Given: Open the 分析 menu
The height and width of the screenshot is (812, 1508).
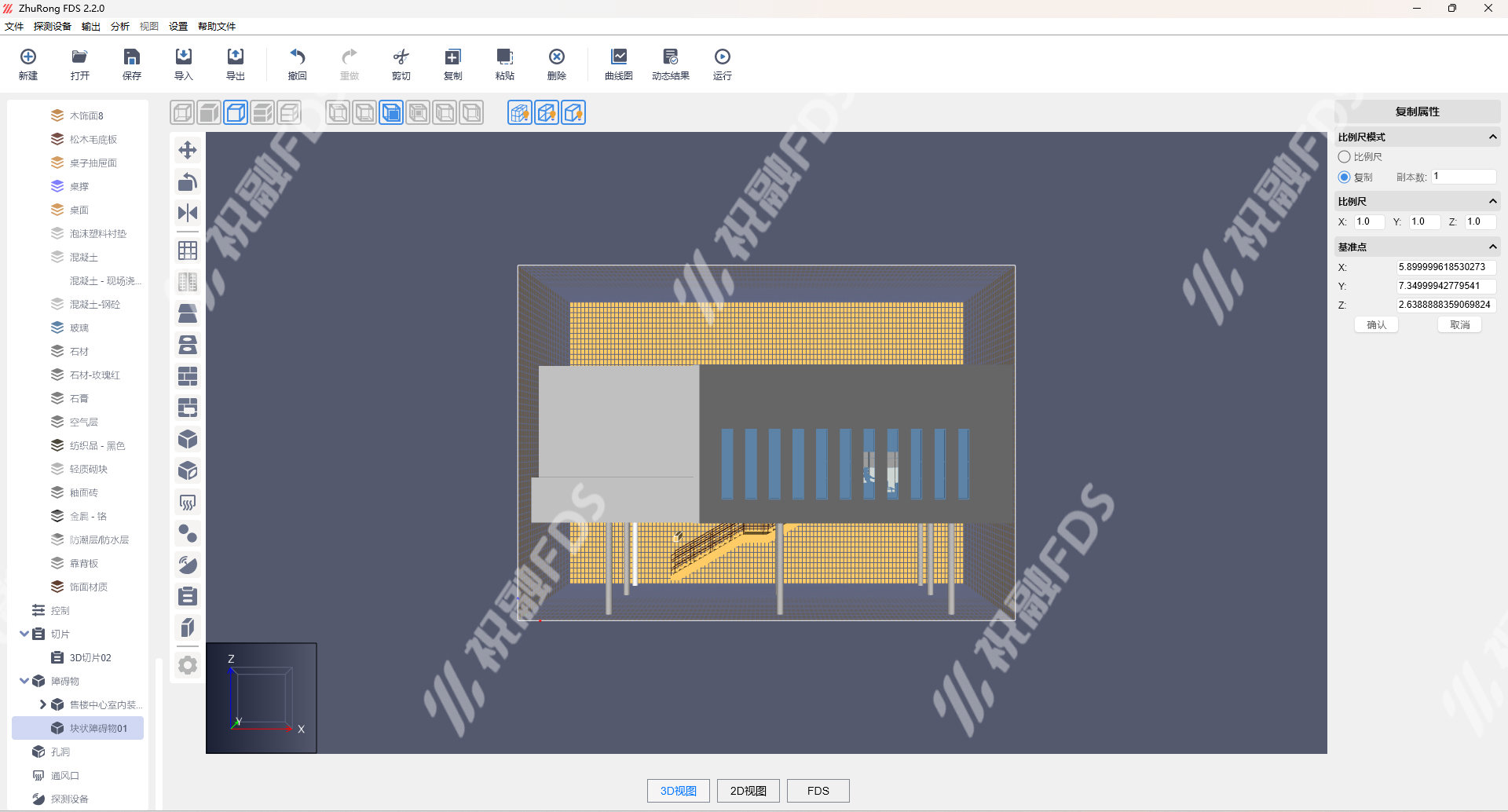Looking at the screenshot, I should (120, 27).
